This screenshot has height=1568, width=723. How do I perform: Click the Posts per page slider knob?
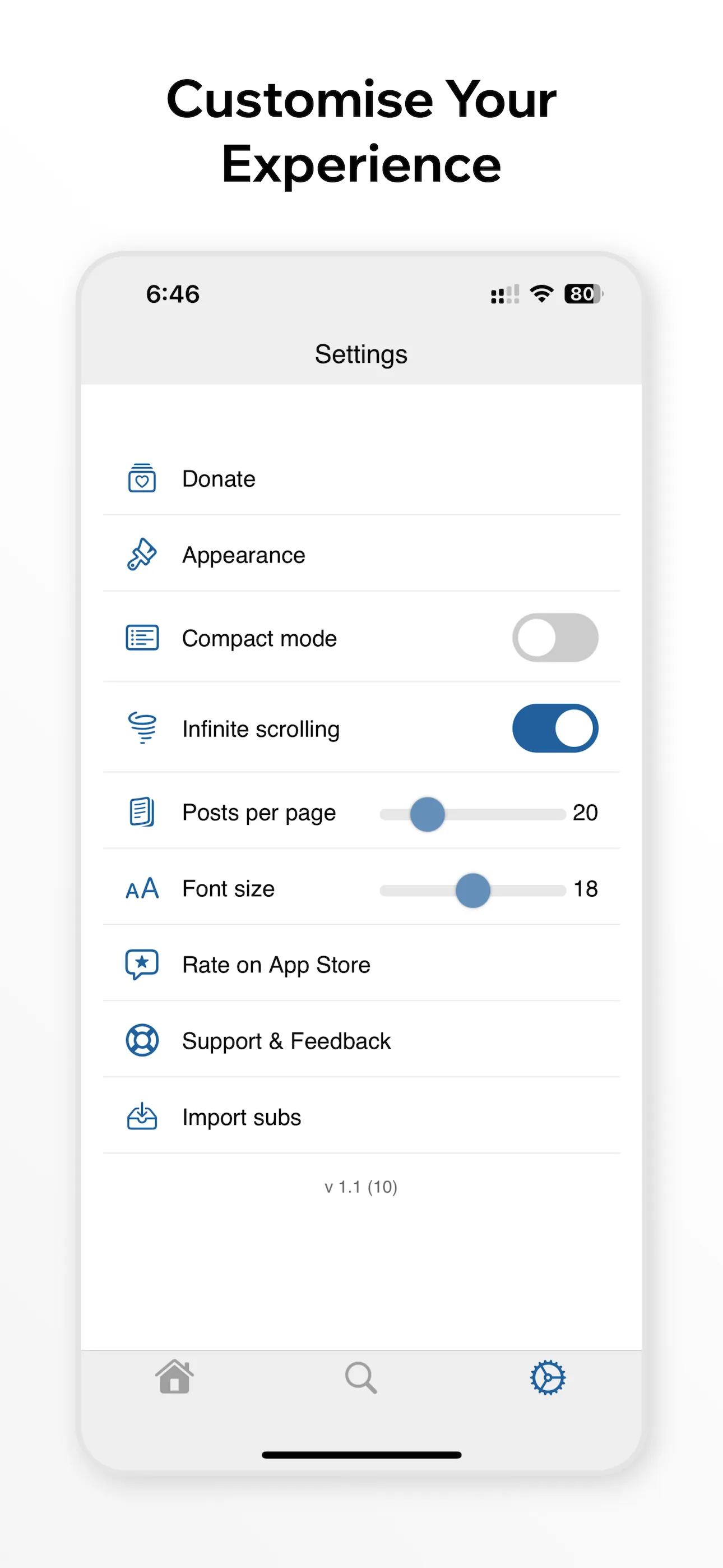coord(427,814)
